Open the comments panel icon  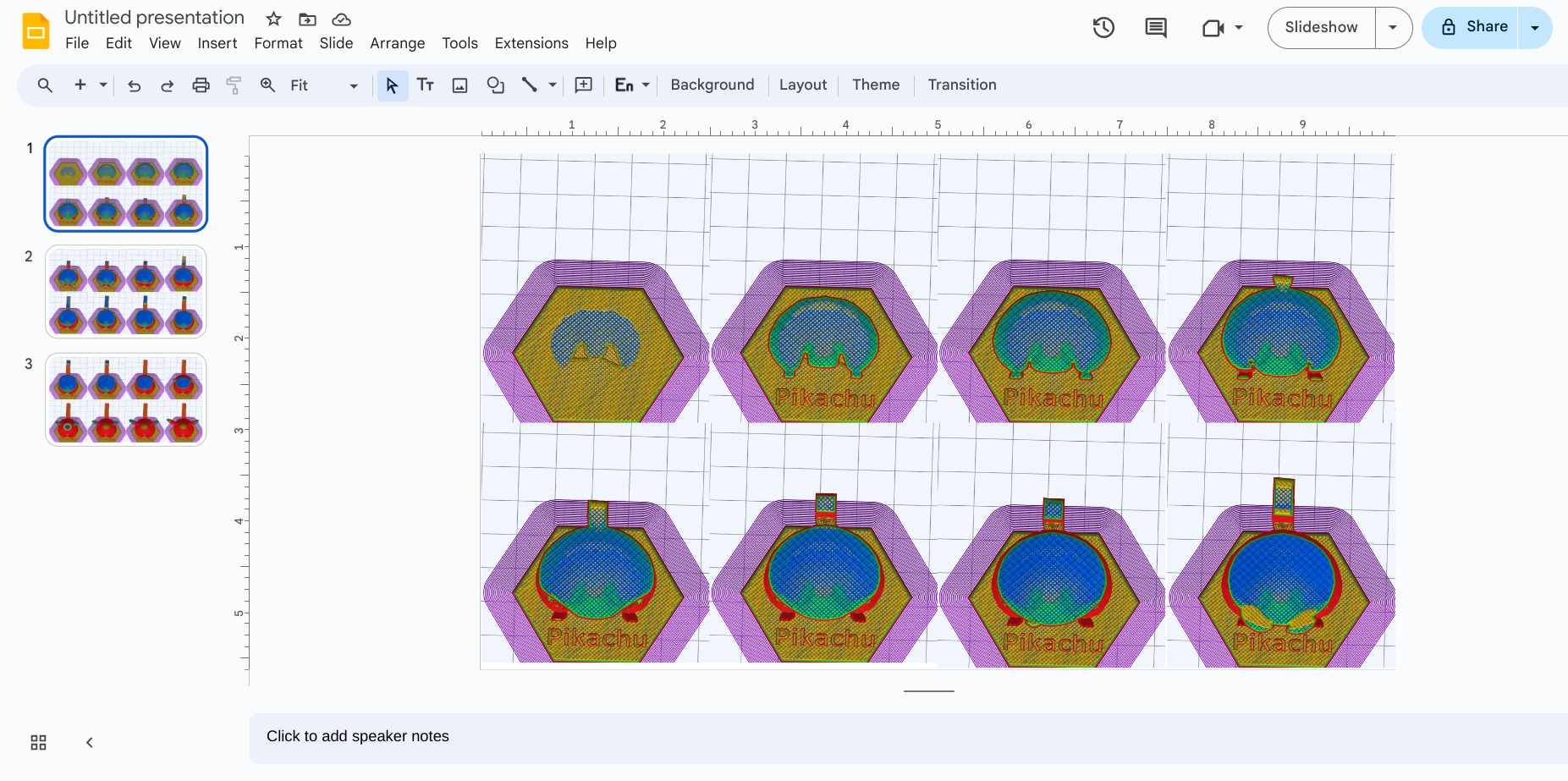pyautogui.click(x=1155, y=28)
